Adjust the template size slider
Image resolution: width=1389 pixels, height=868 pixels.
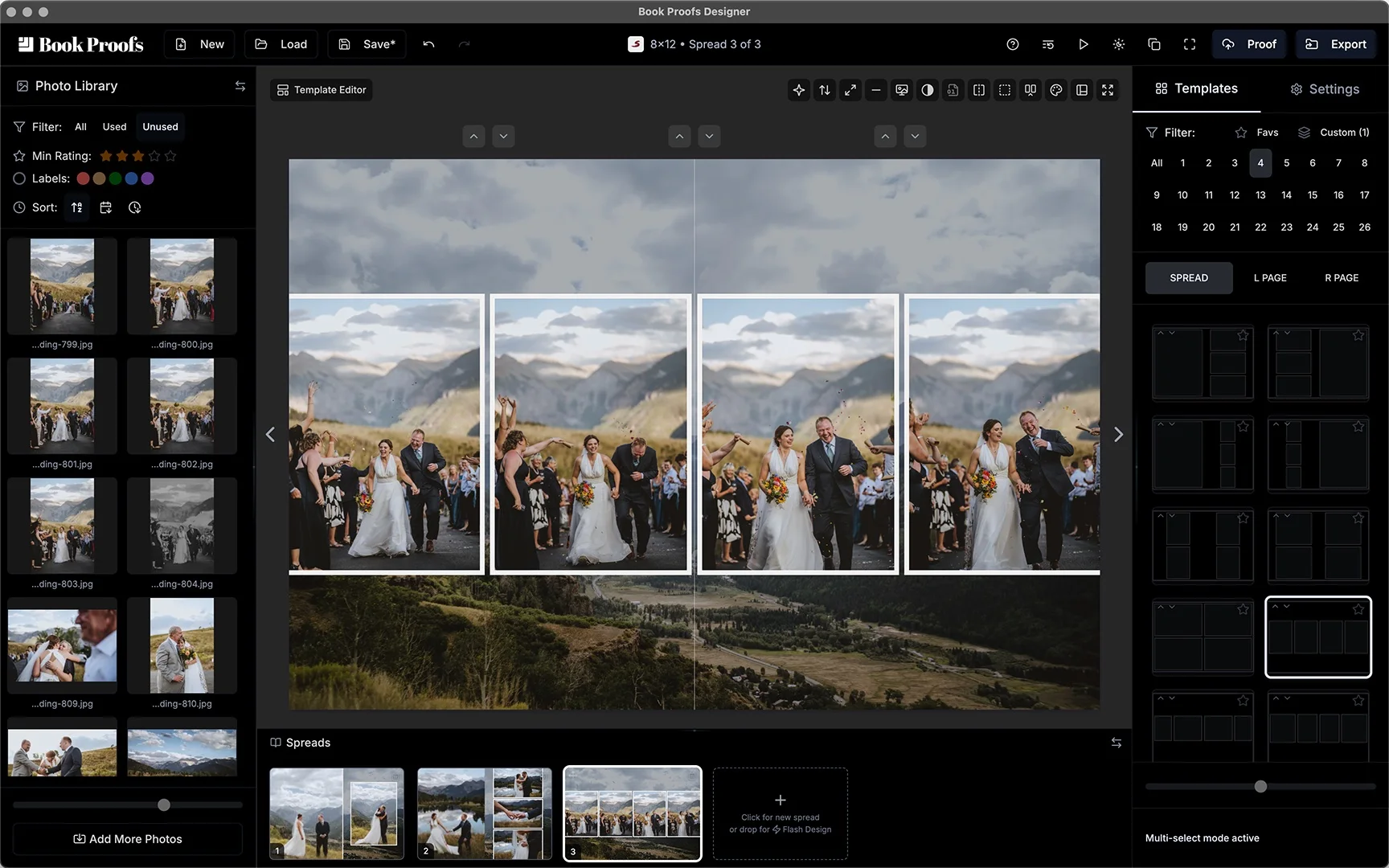pyautogui.click(x=1260, y=787)
